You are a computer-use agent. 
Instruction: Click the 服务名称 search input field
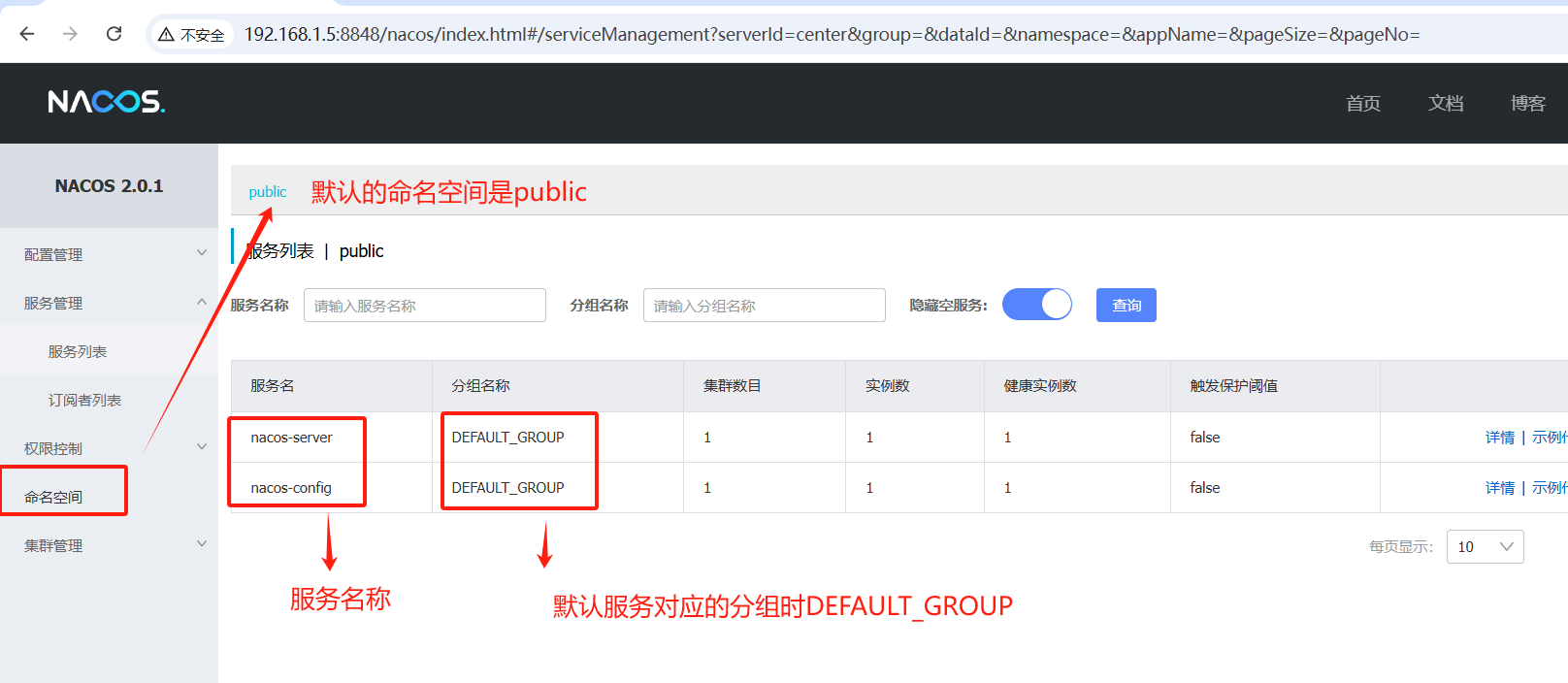tap(425, 306)
